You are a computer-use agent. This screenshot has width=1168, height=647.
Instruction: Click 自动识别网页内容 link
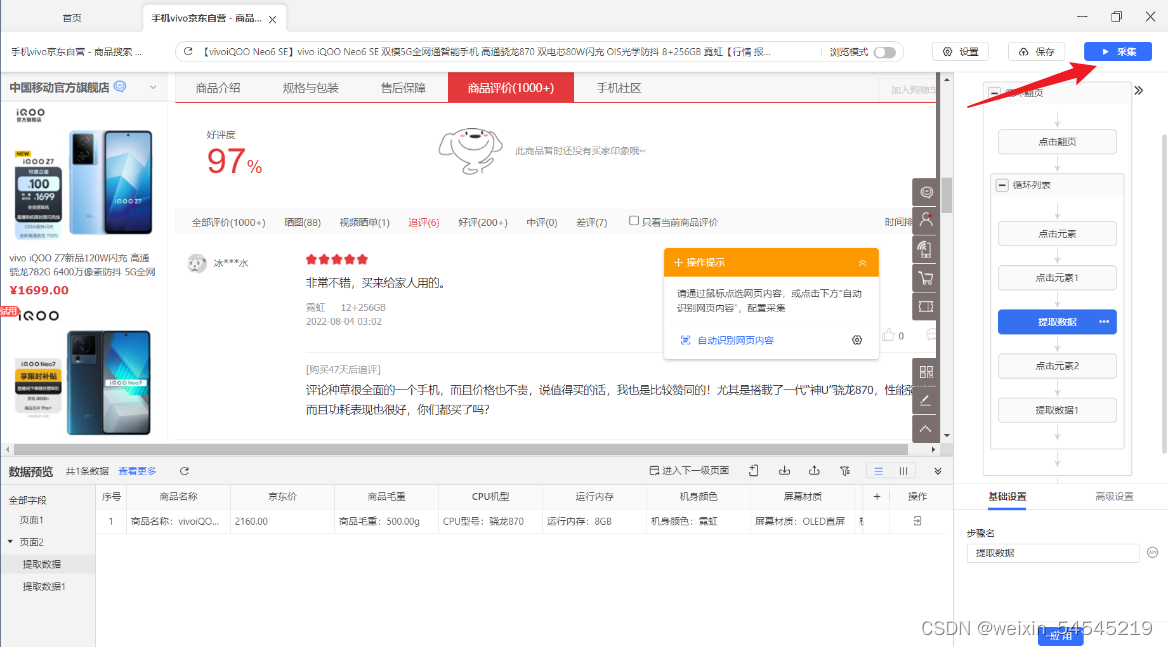coord(735,340)
